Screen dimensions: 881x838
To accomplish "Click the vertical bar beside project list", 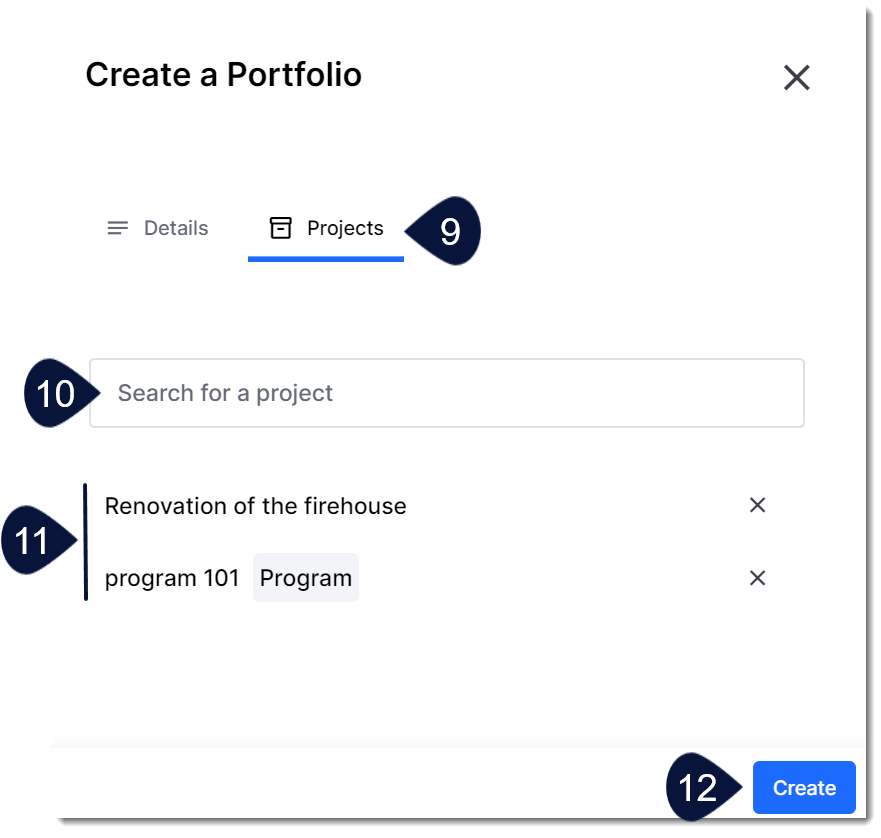I will tap(85, 542).
